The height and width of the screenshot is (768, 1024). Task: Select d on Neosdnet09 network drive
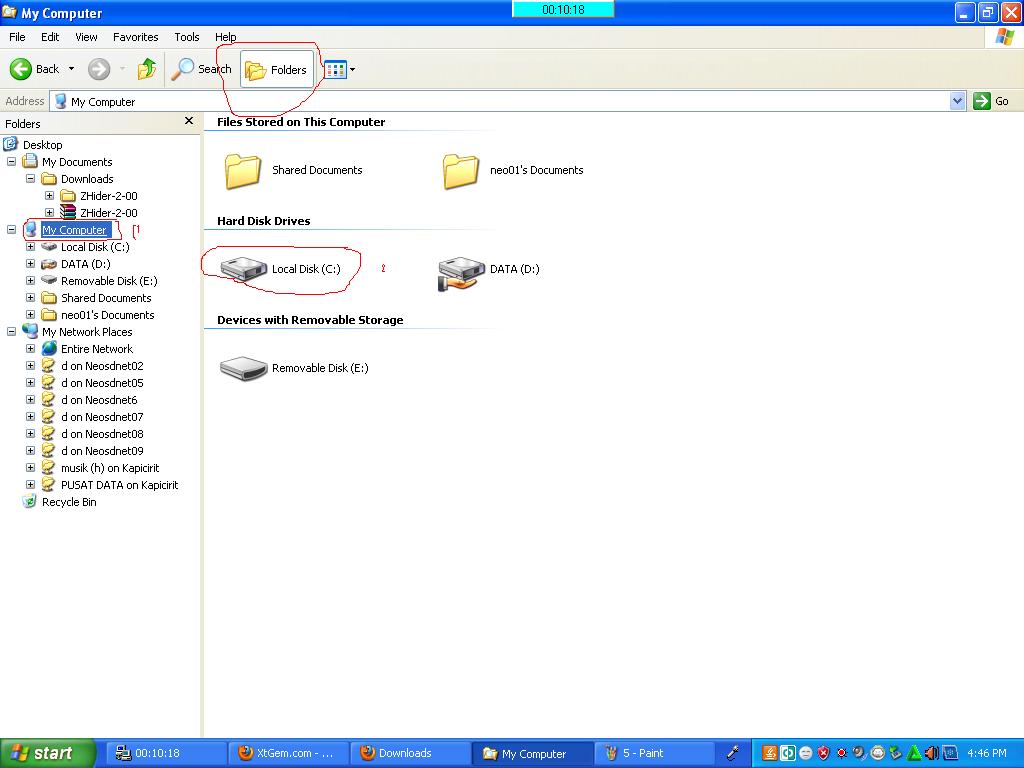click(x=102, y=451)
